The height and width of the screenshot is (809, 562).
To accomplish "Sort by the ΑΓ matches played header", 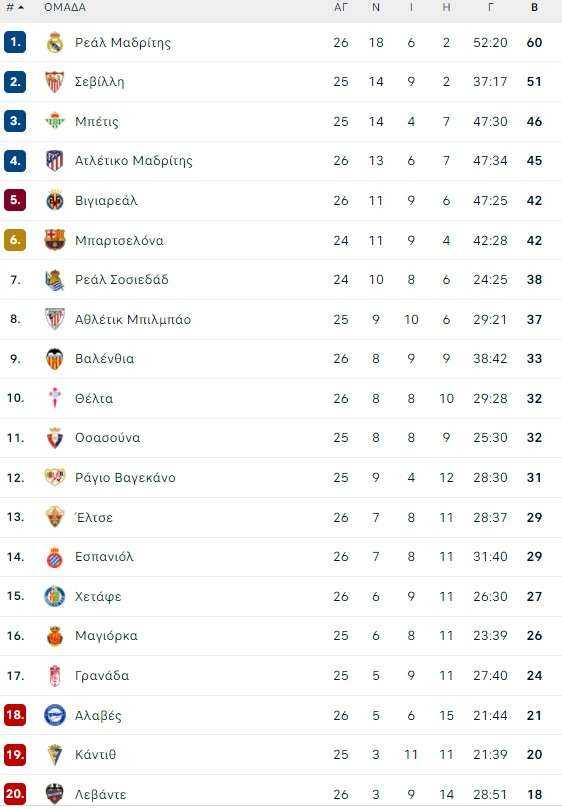I will click(341, 8).
